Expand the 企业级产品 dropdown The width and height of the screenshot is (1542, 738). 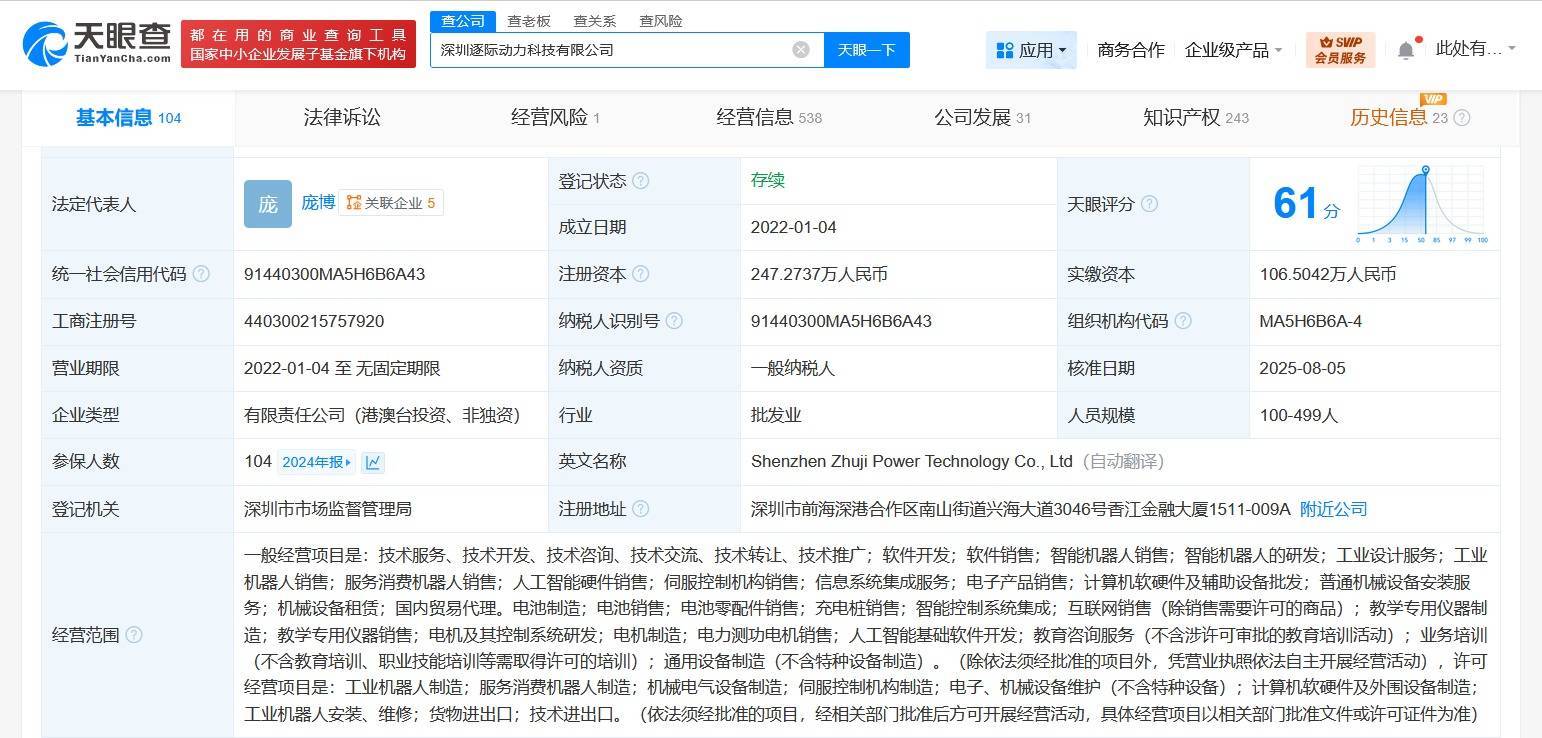1233,50
